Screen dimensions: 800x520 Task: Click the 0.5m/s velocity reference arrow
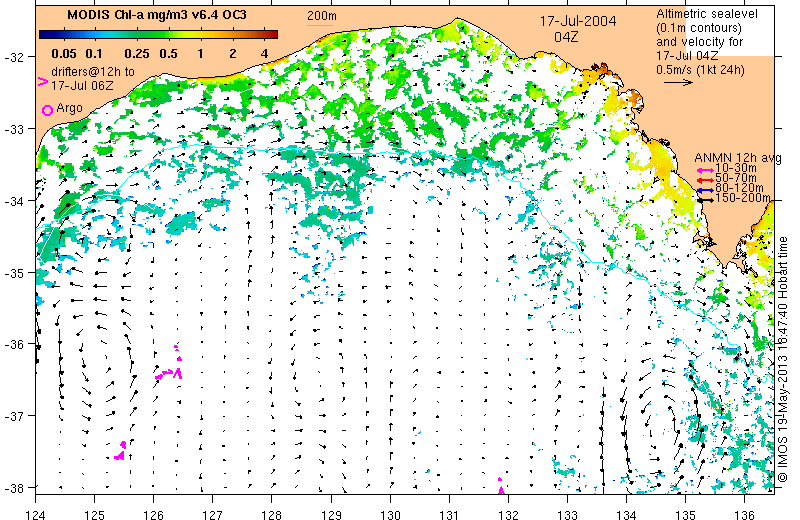[x=678, y=82]
